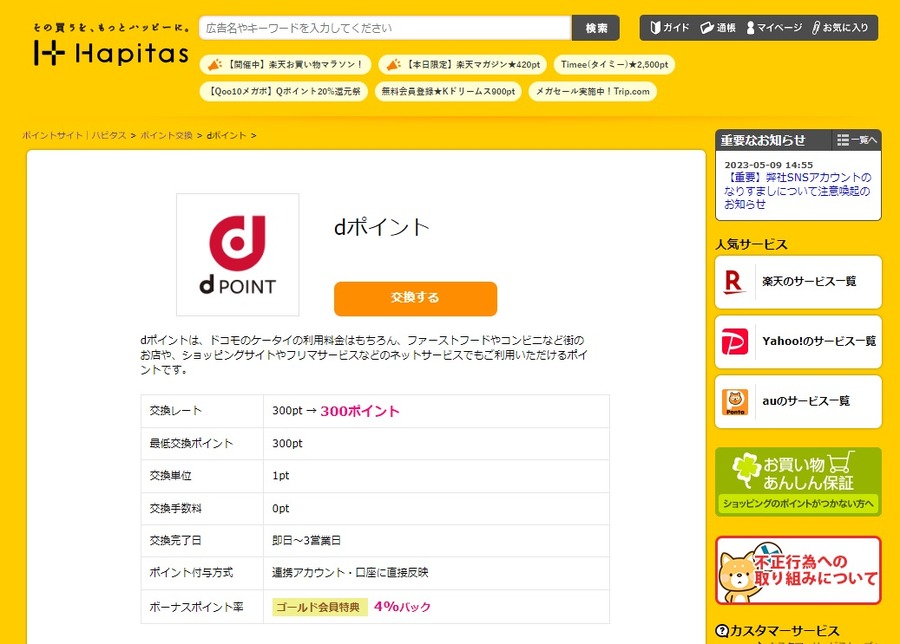
Task: Click the お気に入り clip icon
Action: [816, 28]
